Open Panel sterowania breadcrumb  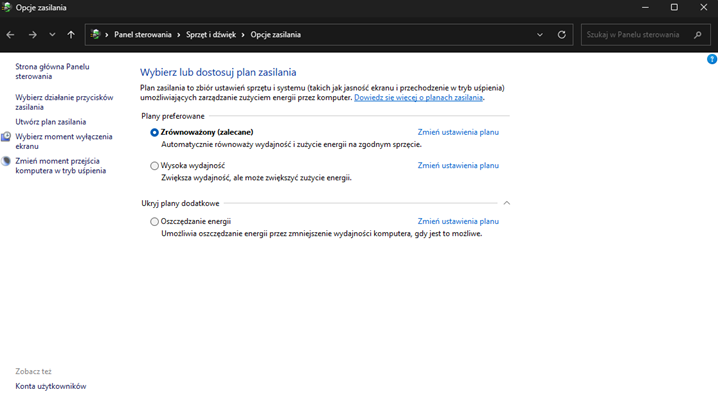click(143, 35)
